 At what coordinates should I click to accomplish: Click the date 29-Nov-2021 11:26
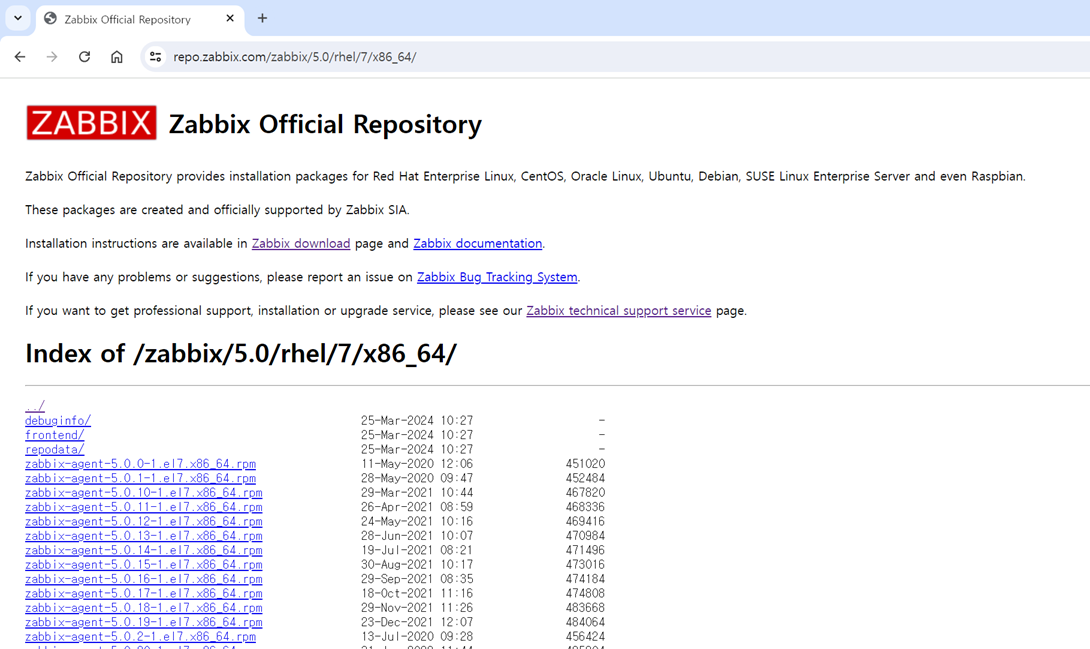[416, 608]
